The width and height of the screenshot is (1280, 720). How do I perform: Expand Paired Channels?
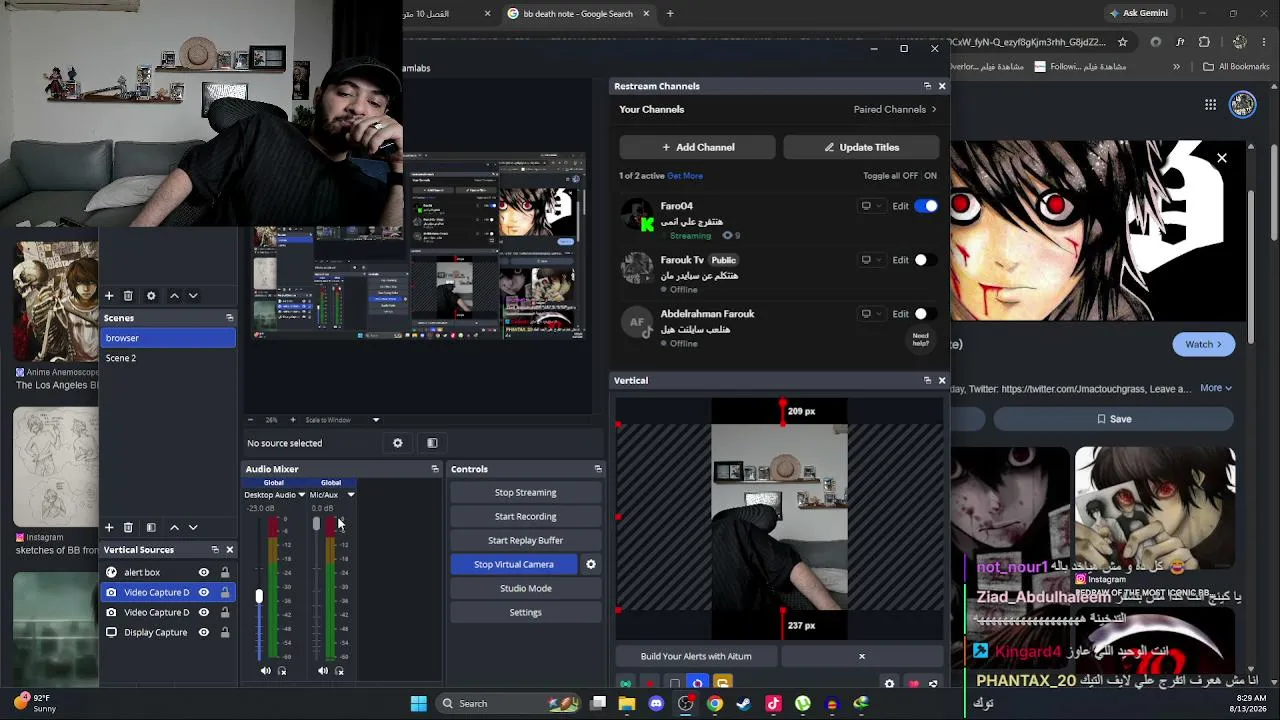(x=895, y=110)
